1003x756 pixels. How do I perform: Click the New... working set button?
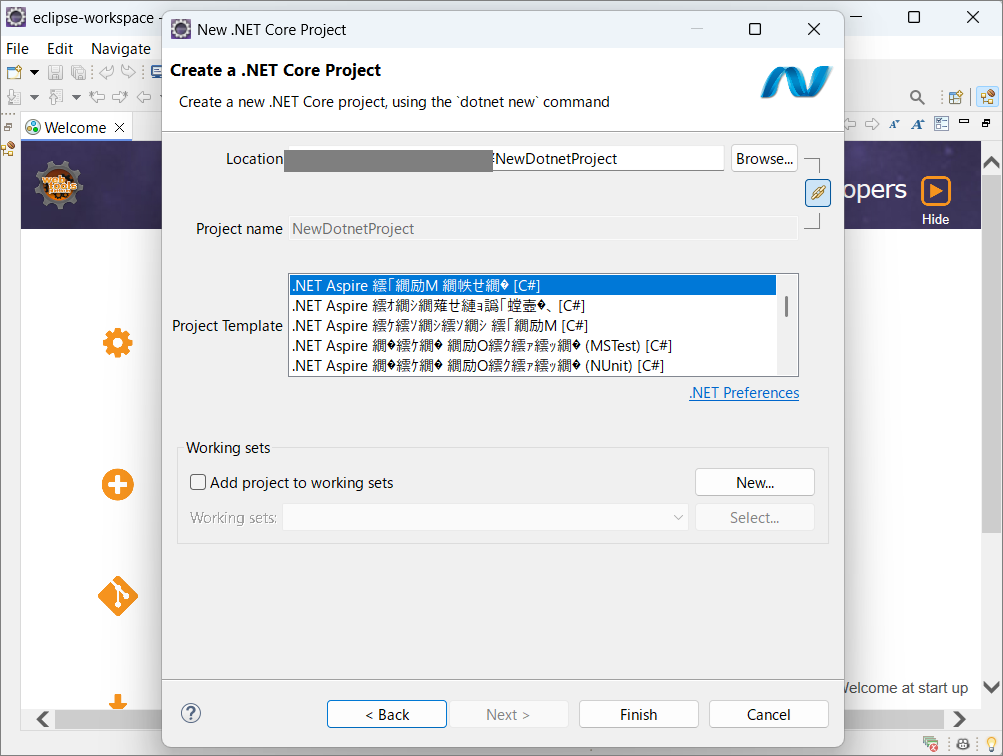pyautogui.click(x=755, y=482)
